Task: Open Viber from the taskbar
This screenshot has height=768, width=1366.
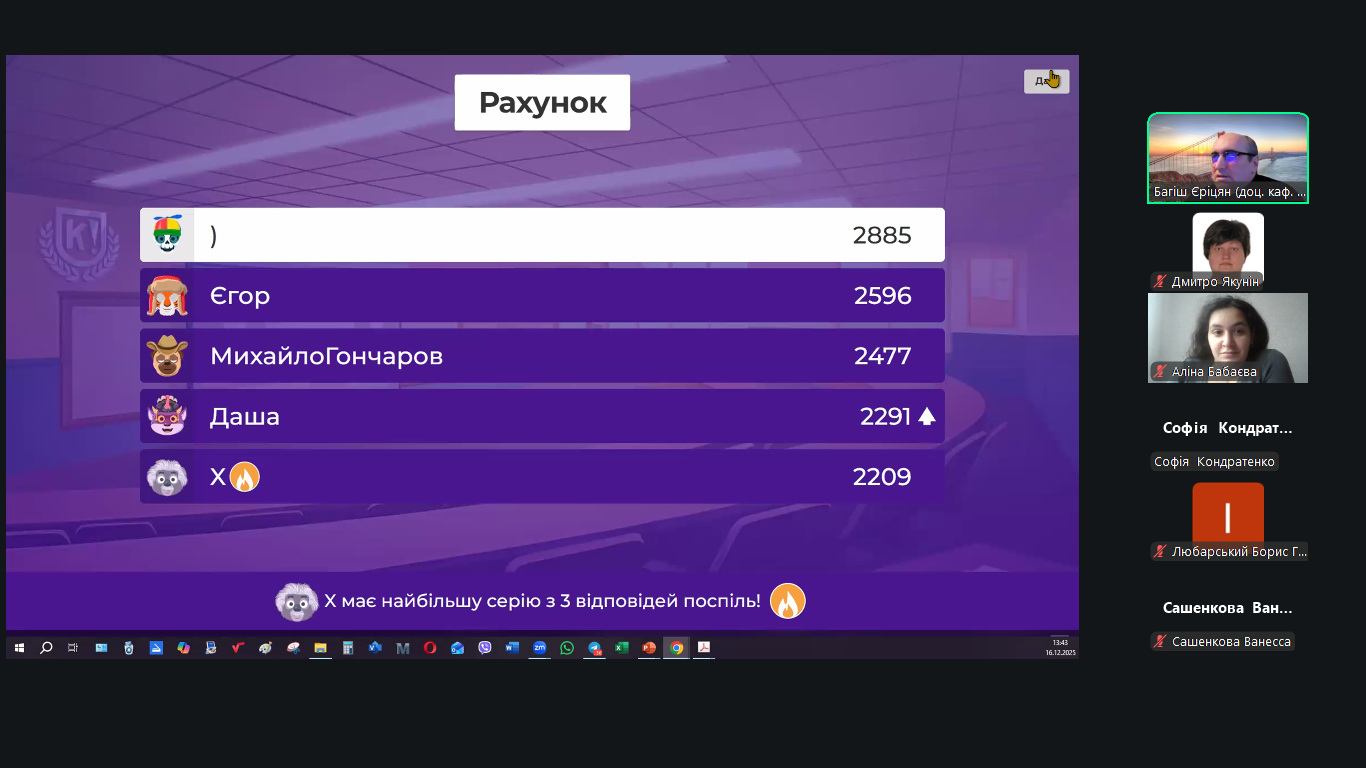Action: pyautogui.click(x=485, y=648)
